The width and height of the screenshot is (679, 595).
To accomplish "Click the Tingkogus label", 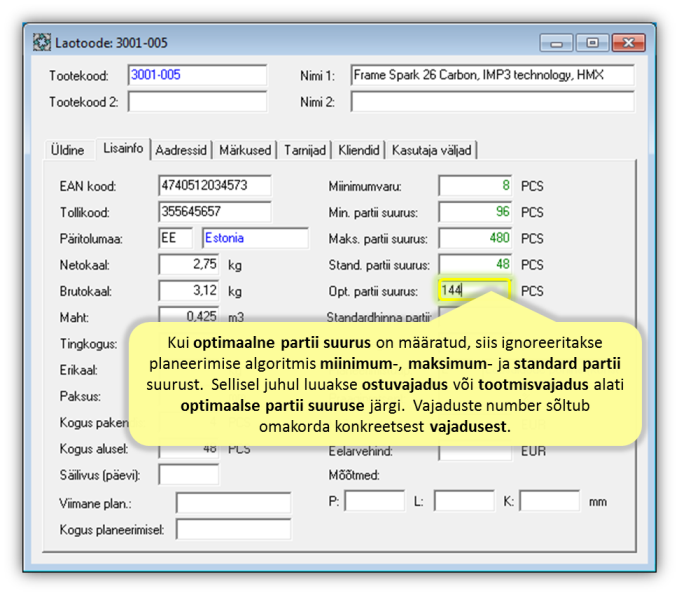I will (88, 344).
